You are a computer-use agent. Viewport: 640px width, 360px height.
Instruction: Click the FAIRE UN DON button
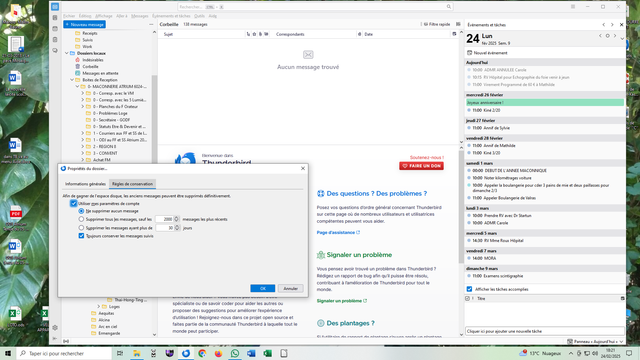(421, 166)
